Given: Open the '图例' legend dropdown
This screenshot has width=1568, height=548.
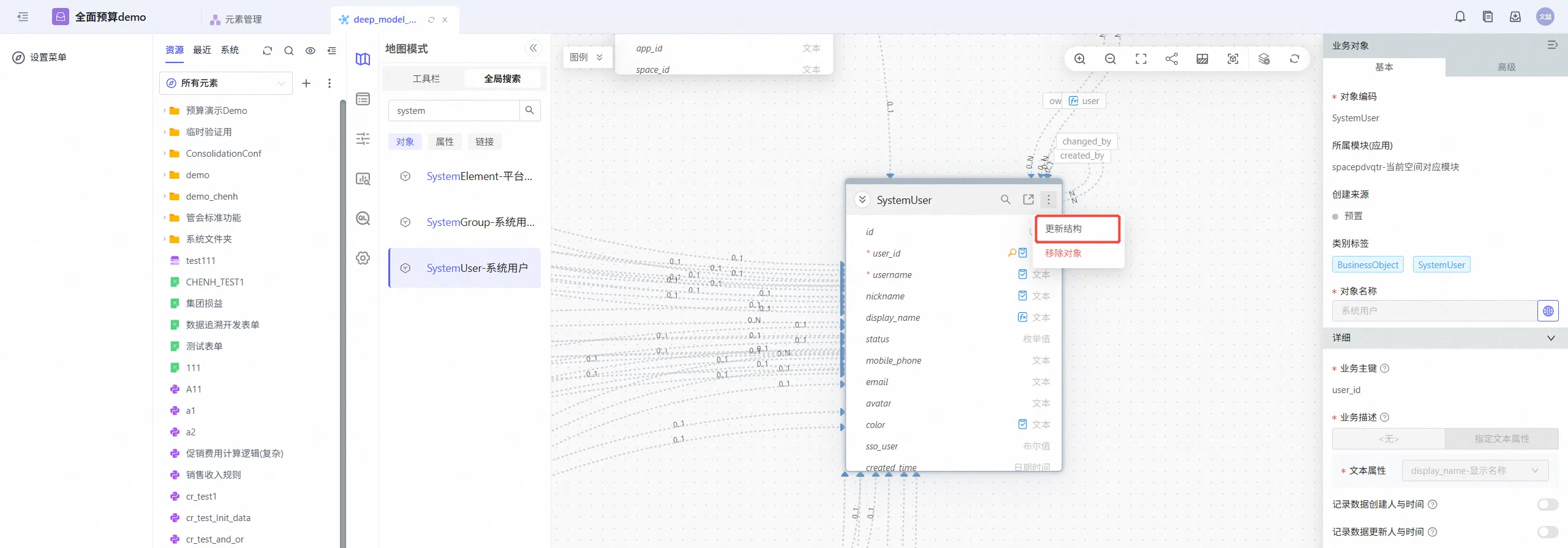Looking at the screenshot, I should 586,58.
